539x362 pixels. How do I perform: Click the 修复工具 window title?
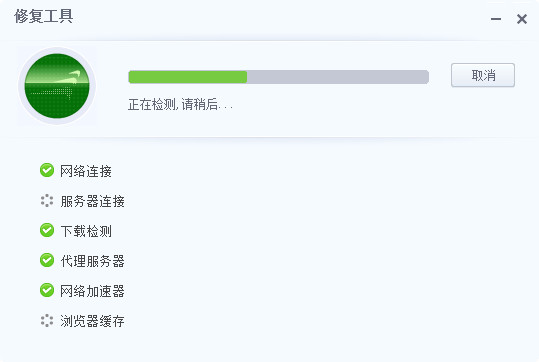coord(43,16)
